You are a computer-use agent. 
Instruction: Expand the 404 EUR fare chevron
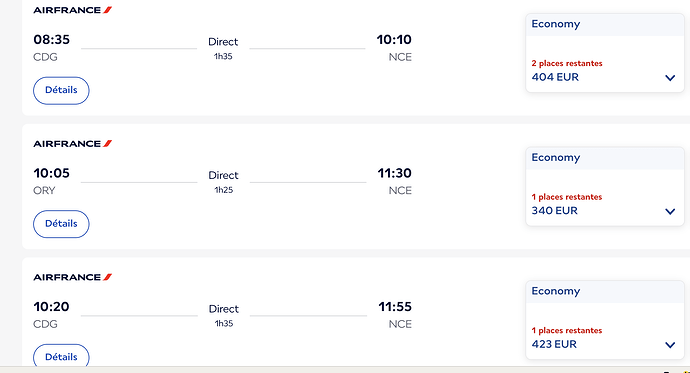click(670, 78)
